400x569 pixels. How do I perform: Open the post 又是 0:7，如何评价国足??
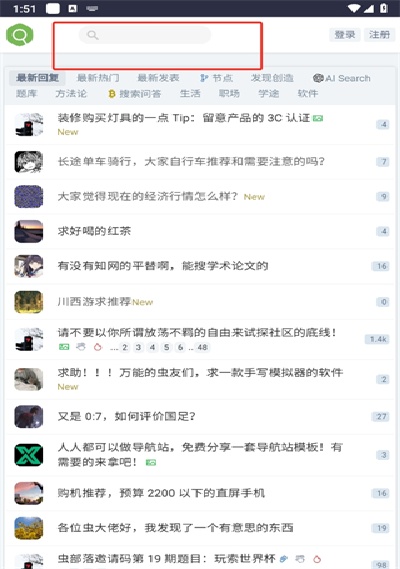126,416
